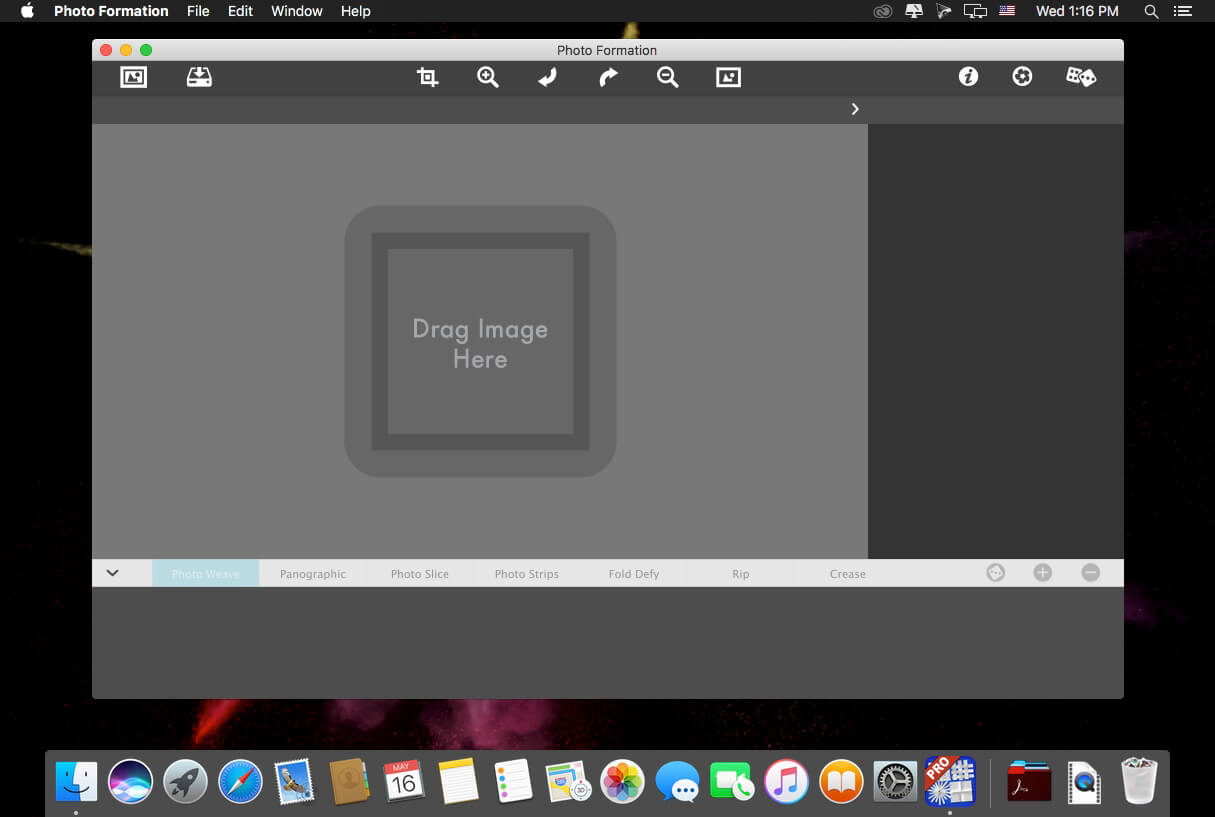Click the plus add button
This screenshot has width=1215, height=817.
(x=1042, y=573)
